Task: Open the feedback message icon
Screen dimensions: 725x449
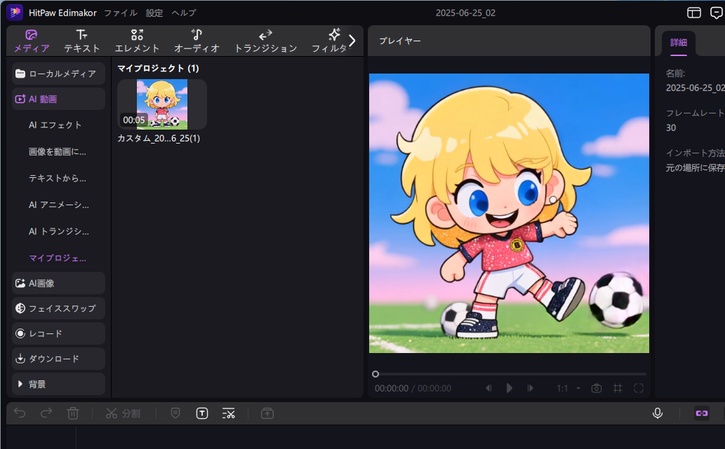Action: [x=717, y=12]
